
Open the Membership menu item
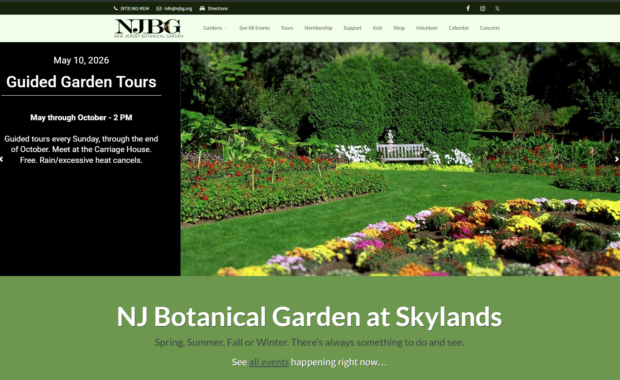coord(318,28)
